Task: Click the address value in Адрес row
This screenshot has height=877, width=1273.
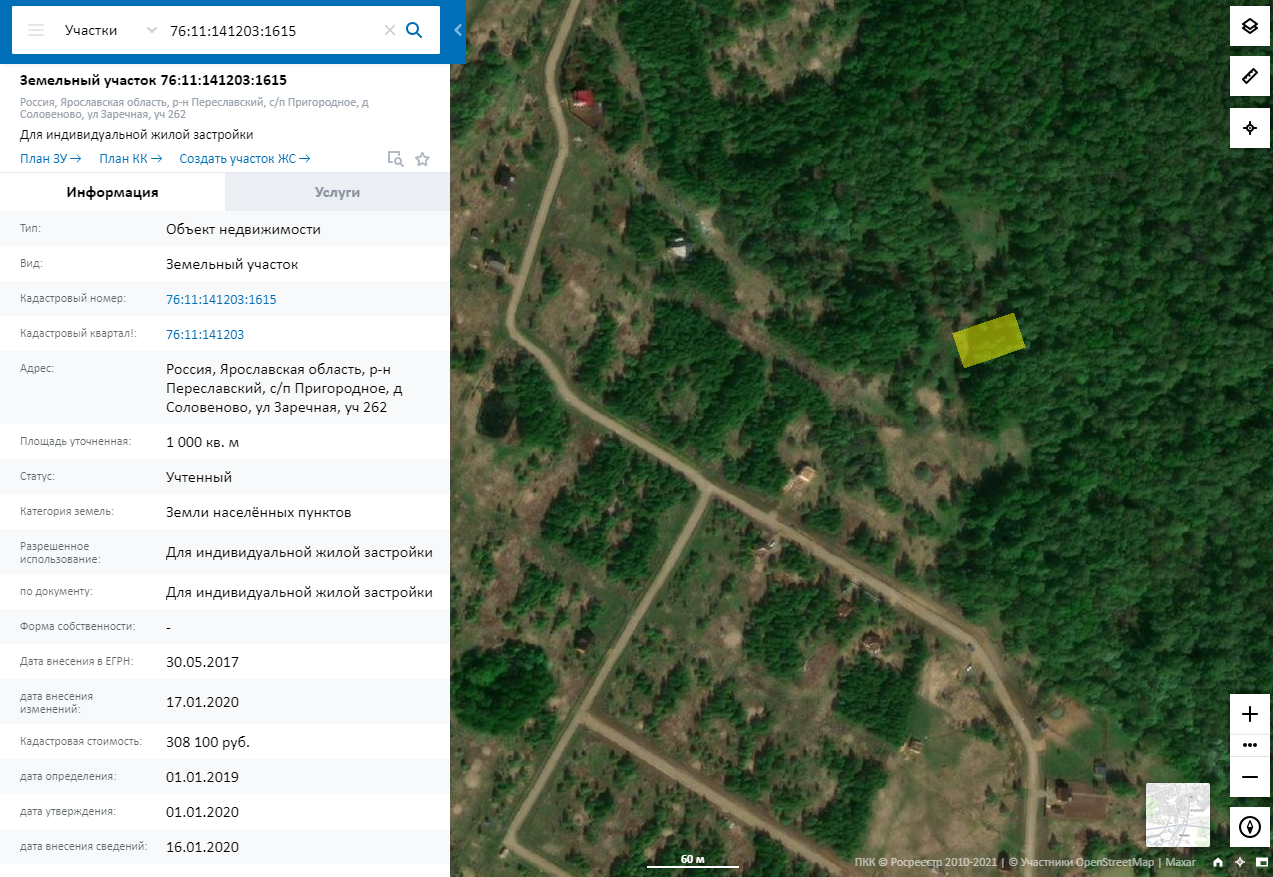Action: tap(285, 388)
